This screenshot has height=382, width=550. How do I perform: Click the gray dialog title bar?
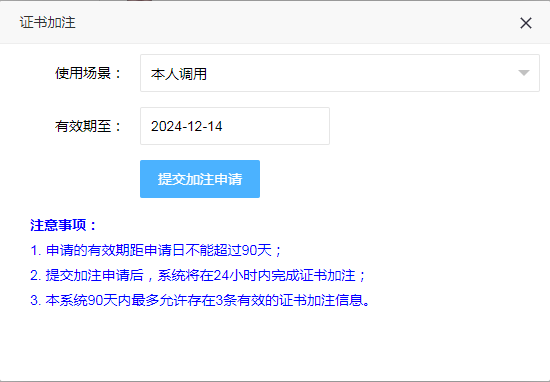click(275, 22)
